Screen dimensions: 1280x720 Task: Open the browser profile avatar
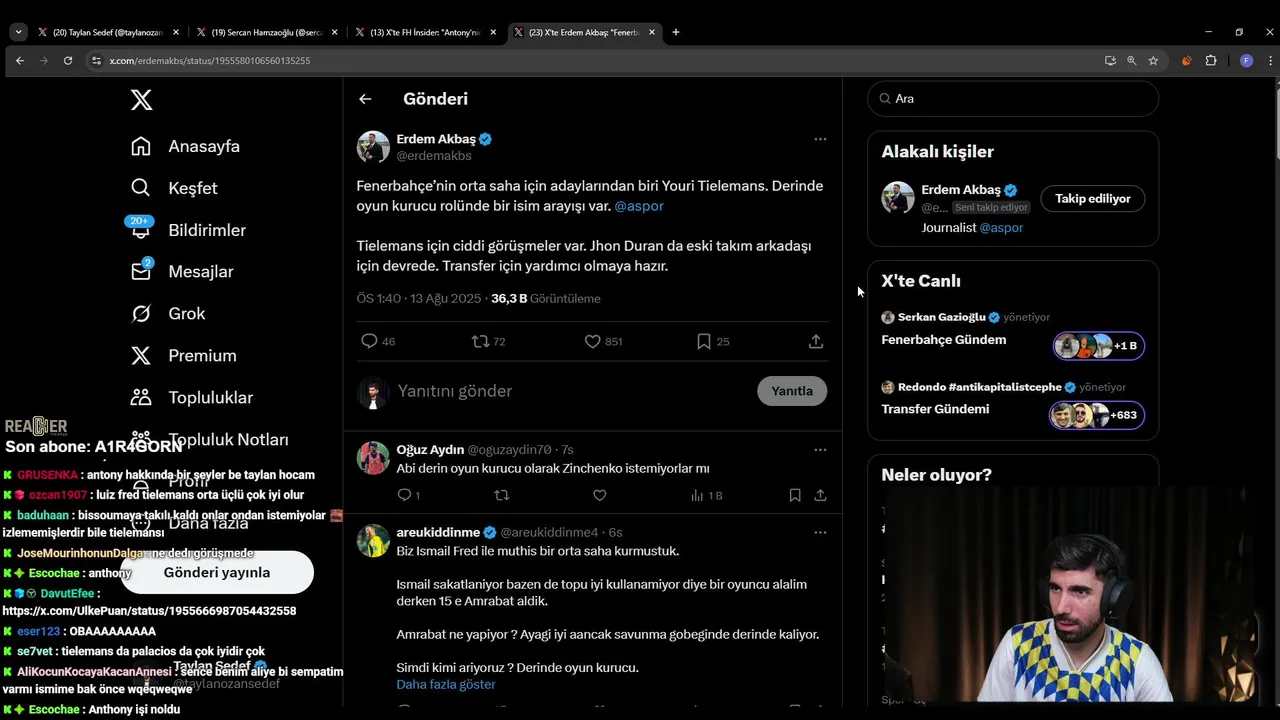coord(1246,61)
